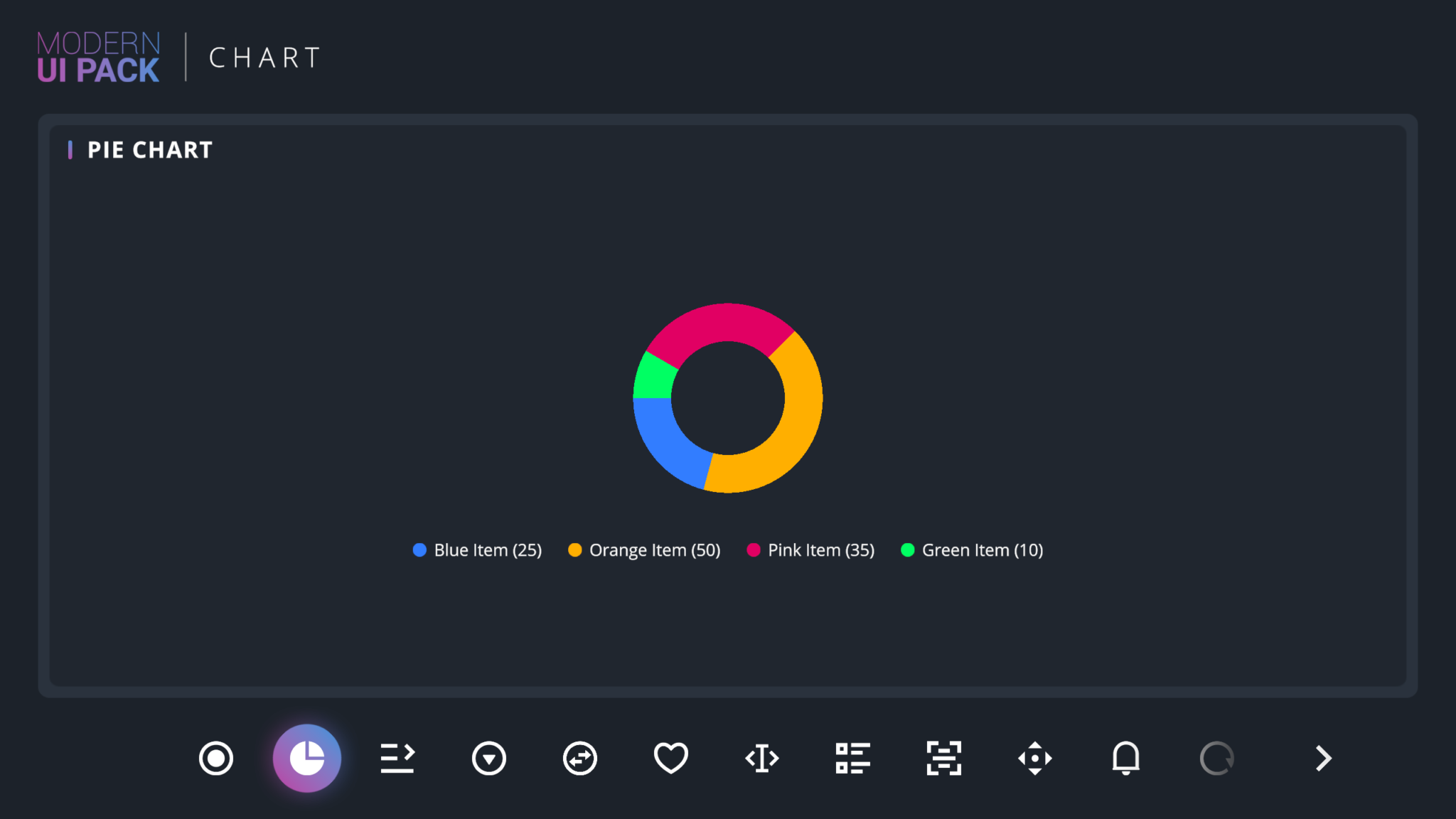Open the toggle switch component demo
This screenshot has height=819, width=1456.
click(579, 758)
